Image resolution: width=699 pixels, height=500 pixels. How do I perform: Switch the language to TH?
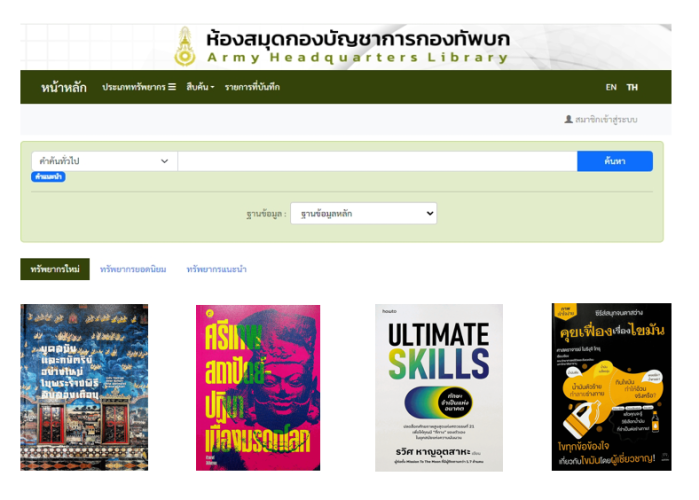(x=632, y=87)
